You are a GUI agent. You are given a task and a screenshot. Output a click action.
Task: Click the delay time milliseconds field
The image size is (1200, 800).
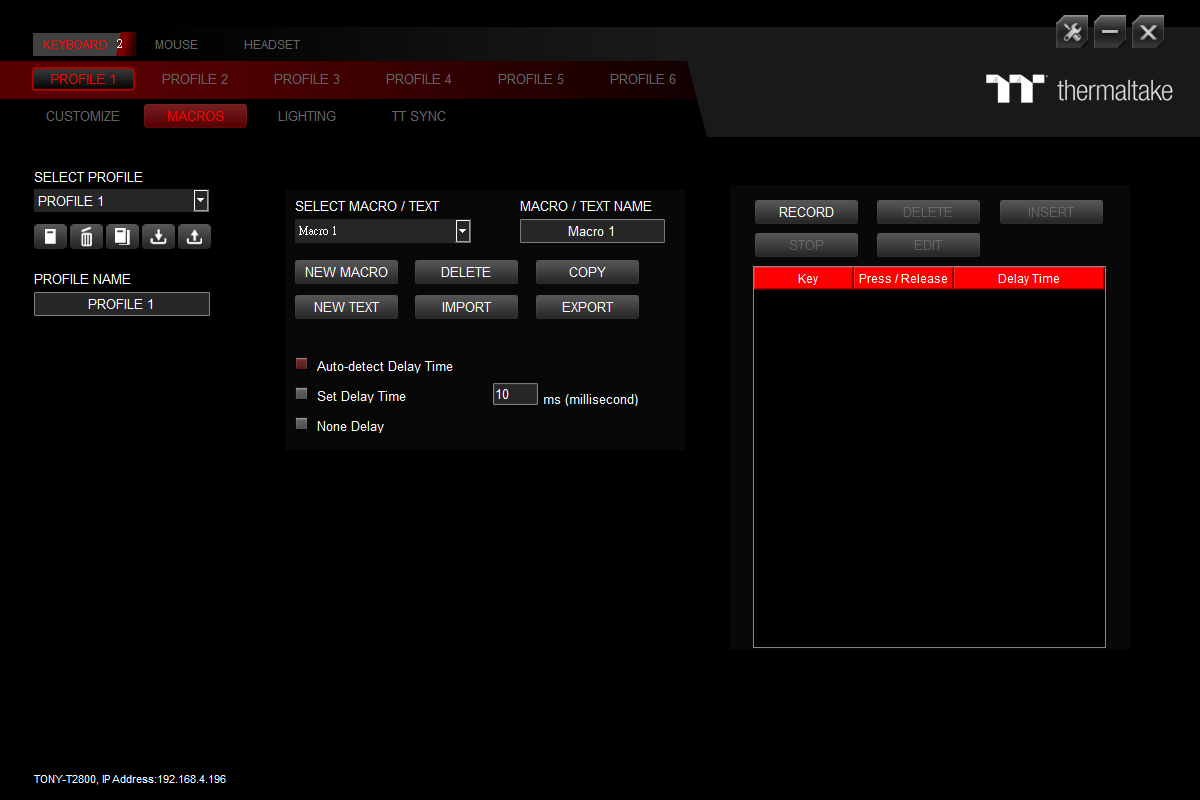point(515,394)
